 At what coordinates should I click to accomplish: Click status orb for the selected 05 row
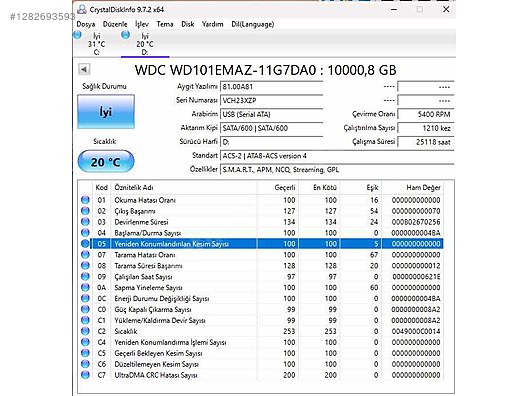86,243
